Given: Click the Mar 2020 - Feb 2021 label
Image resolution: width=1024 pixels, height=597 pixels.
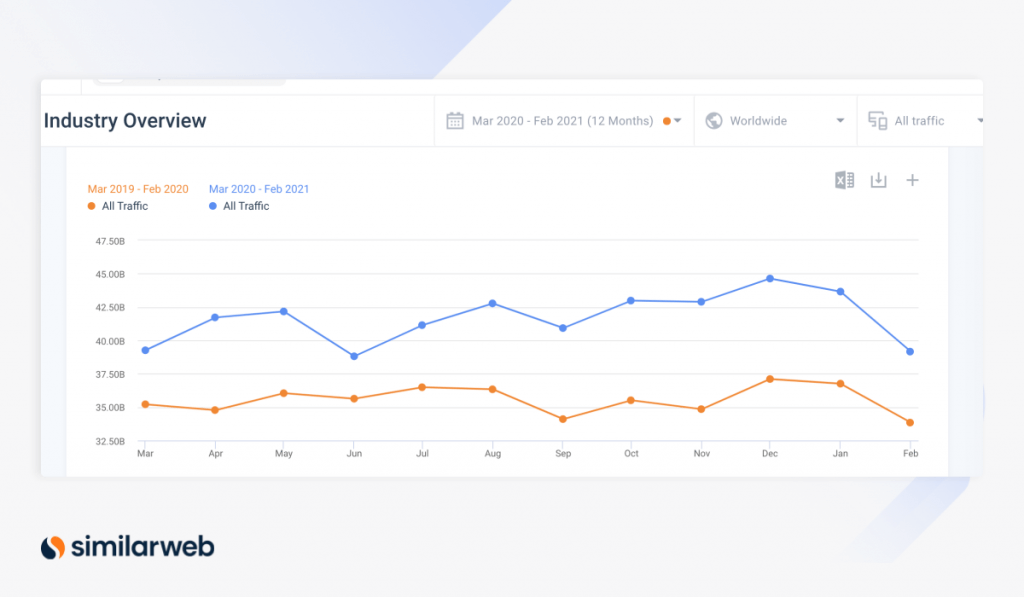Looking at the screenshot, I should 258,188.
